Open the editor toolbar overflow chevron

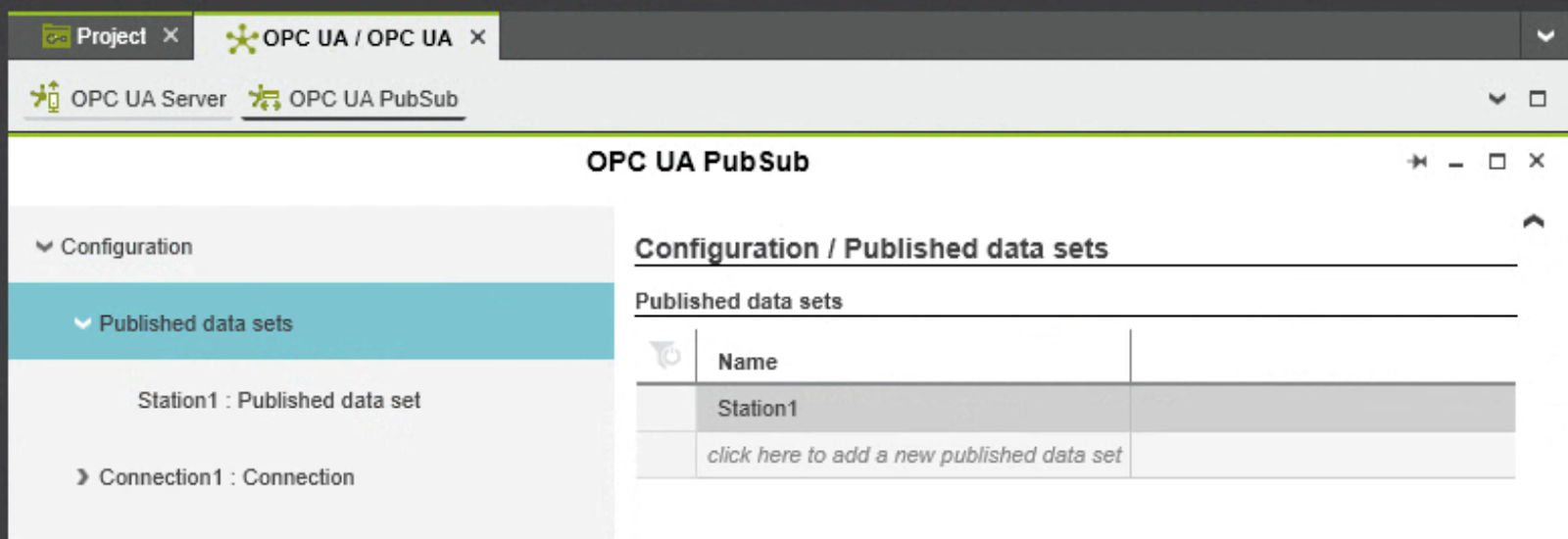[1496, 99]
